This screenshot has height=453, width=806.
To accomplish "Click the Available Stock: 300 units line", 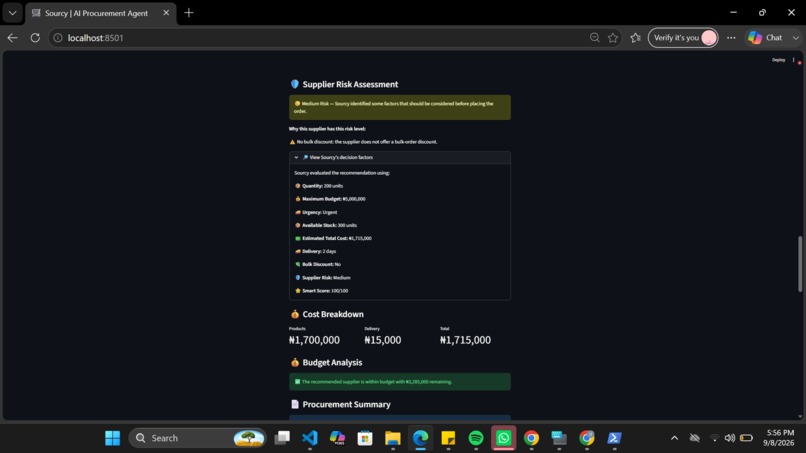I will [x=325, y=225].
